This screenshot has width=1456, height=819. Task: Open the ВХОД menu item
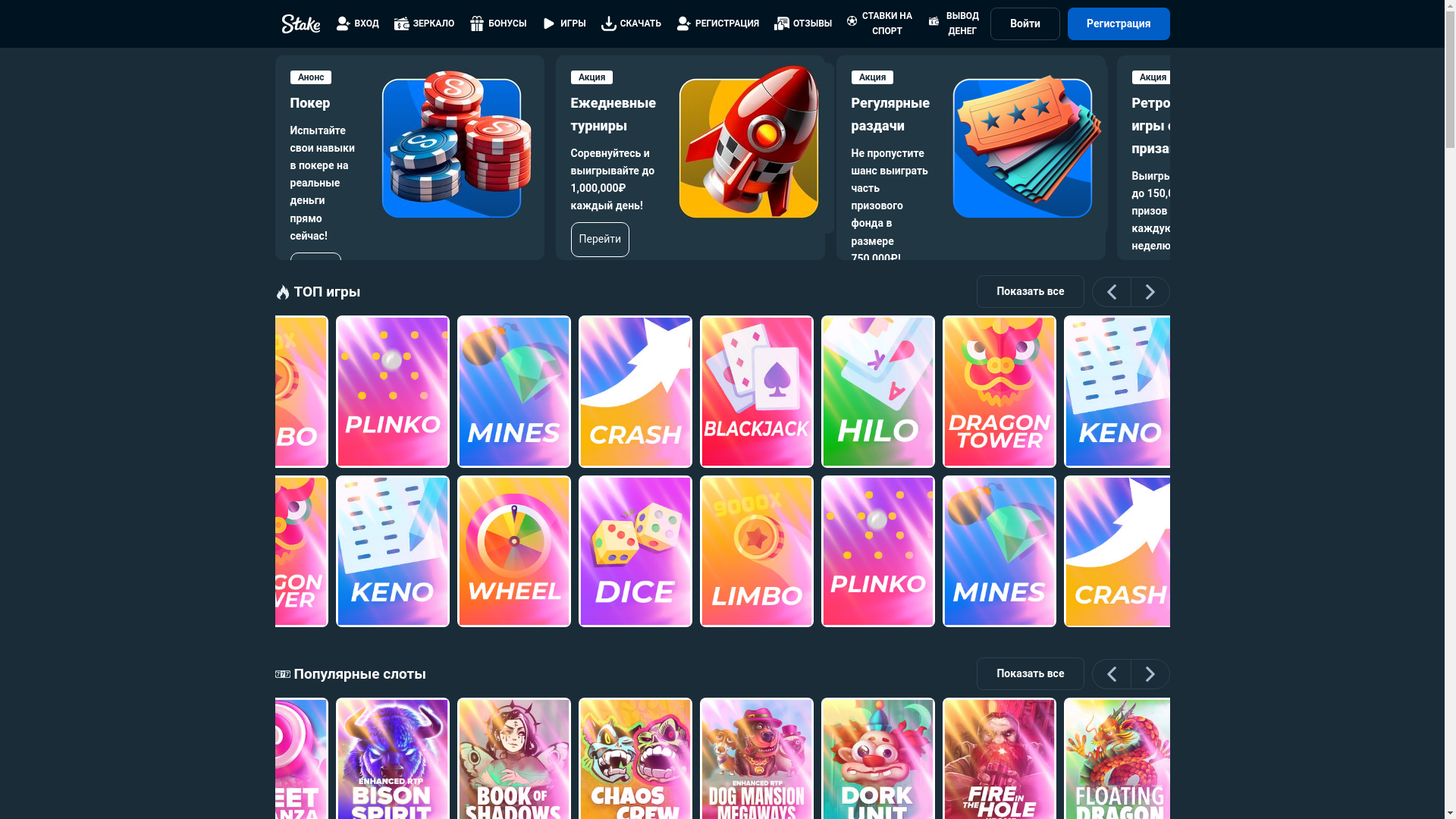click(357, 24)
